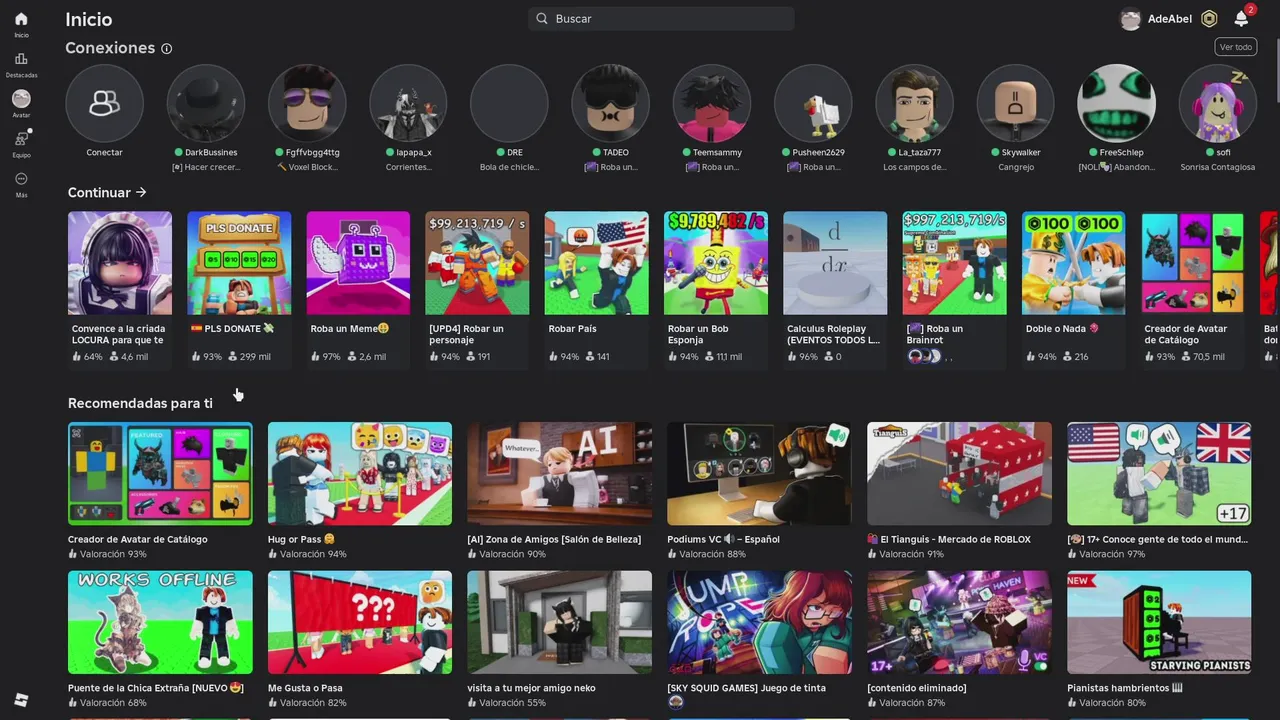The width and height of the screenshot is (1280, 720).
Task: Open lapapa_x friend avatar
Action: pos(408,103)
